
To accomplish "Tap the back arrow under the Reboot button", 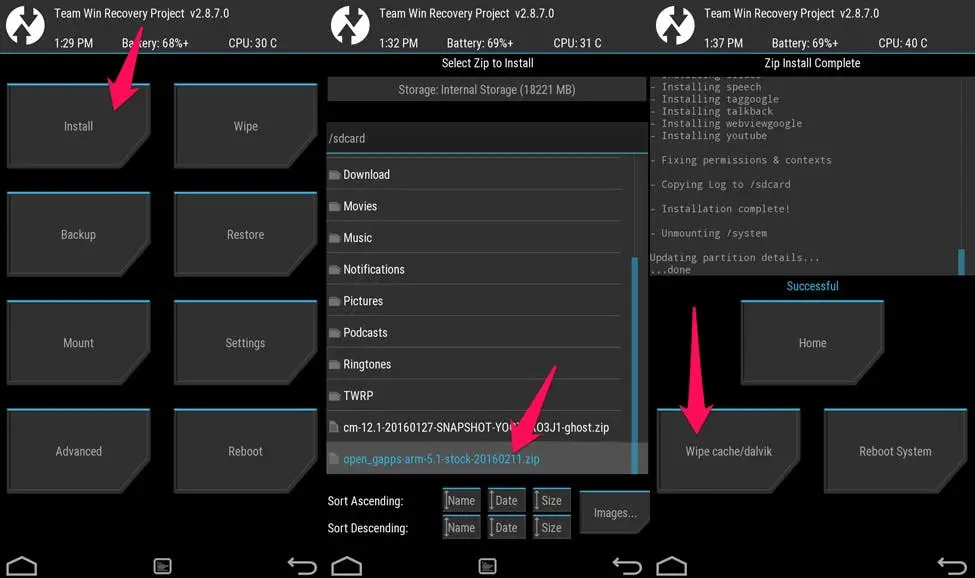I will [x=303, y=566].
